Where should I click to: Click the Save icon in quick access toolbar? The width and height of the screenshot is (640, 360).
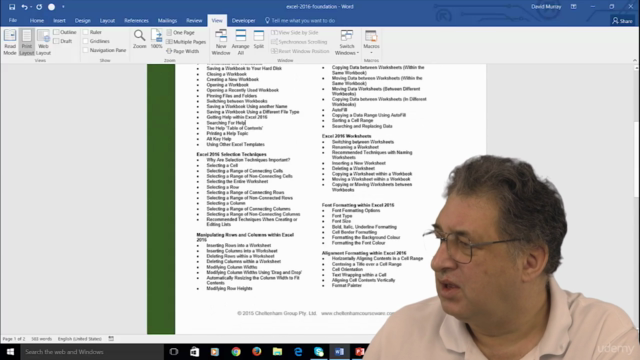(12, 7)
